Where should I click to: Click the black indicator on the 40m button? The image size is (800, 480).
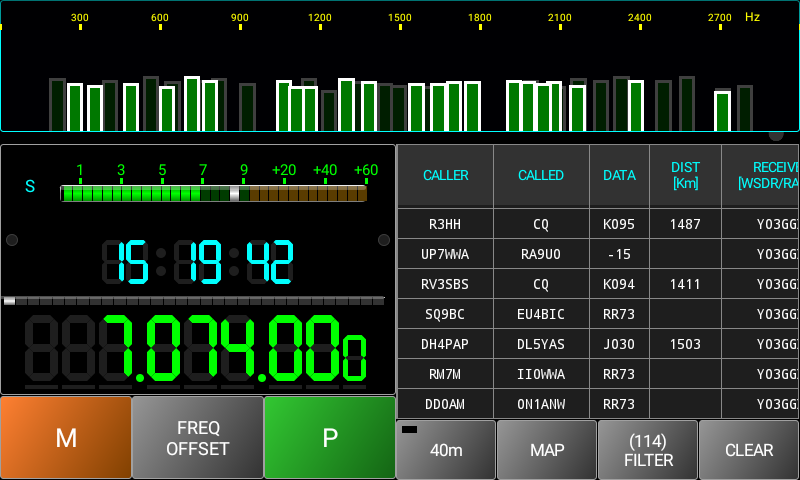(409, 430)
